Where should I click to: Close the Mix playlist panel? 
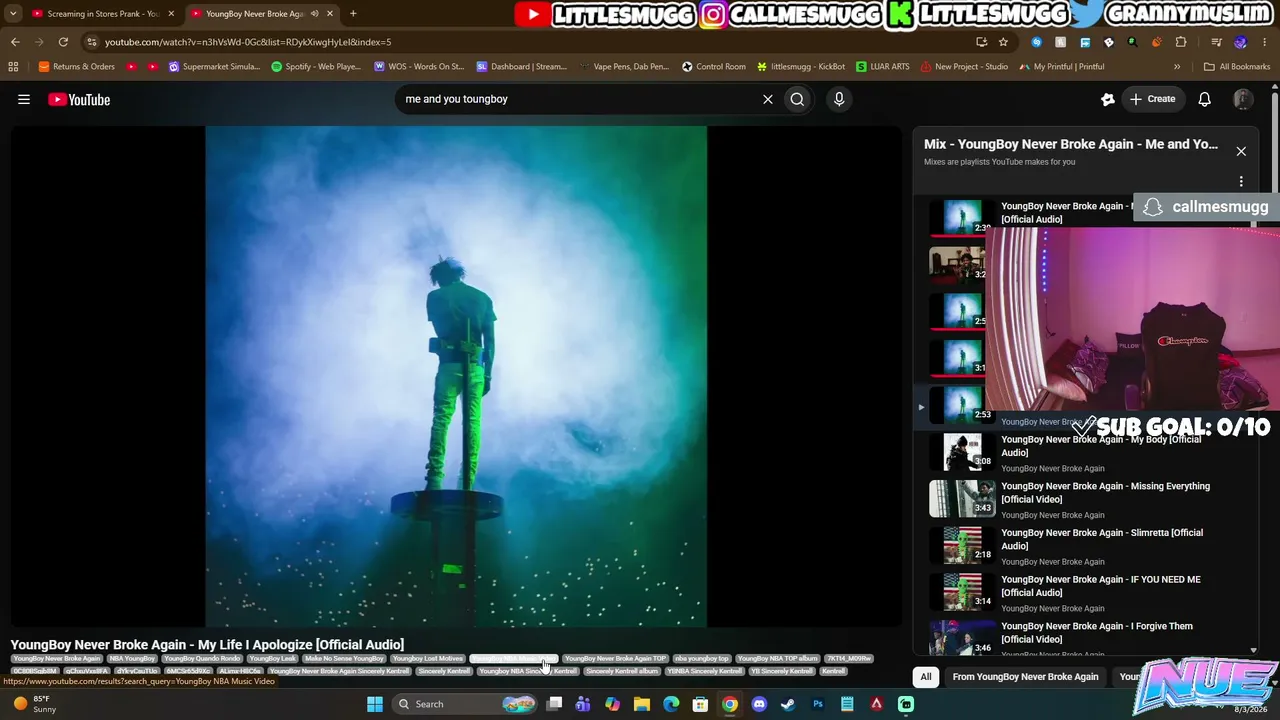coord(1241,151)
